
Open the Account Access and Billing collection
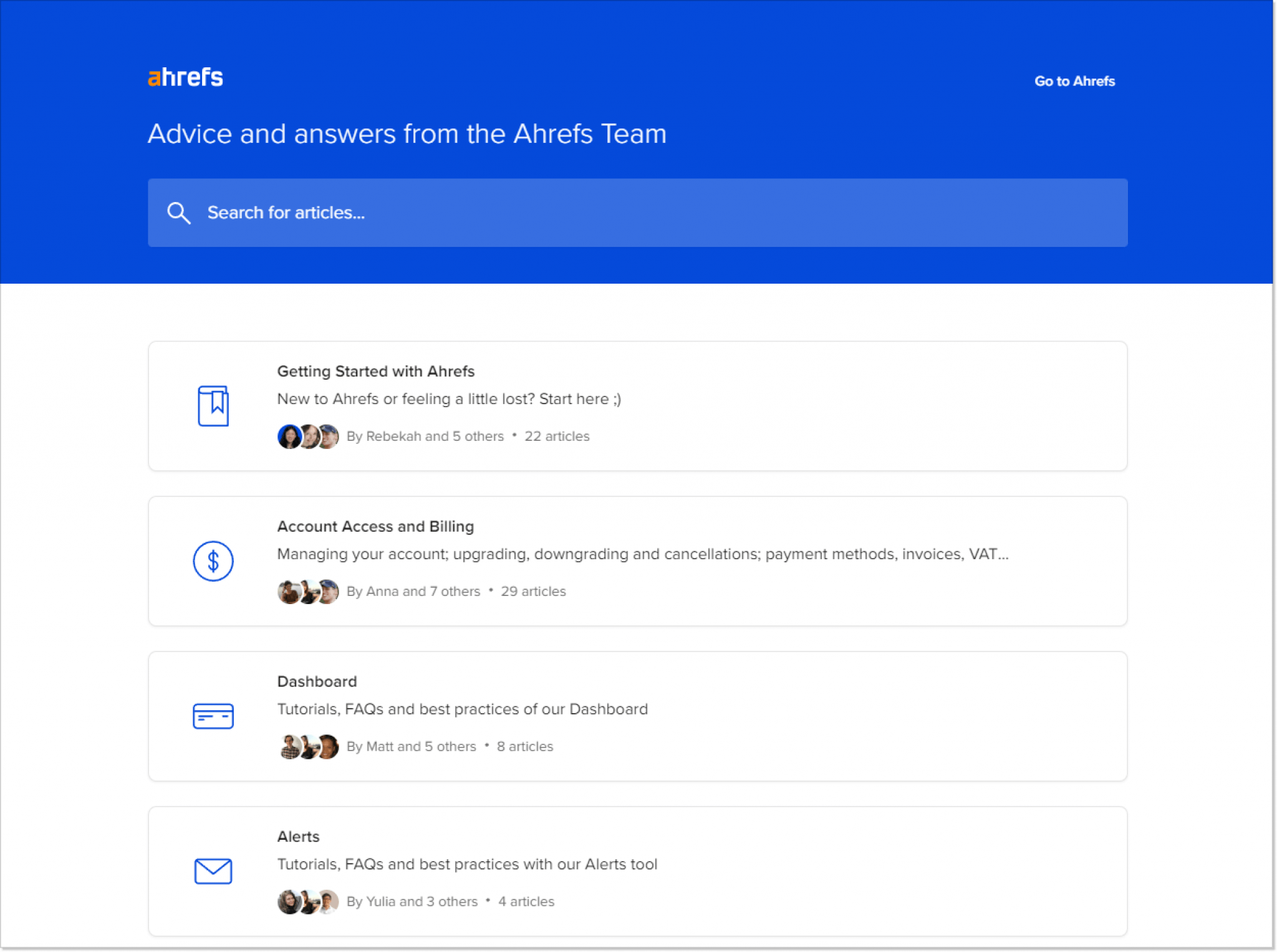375,526
